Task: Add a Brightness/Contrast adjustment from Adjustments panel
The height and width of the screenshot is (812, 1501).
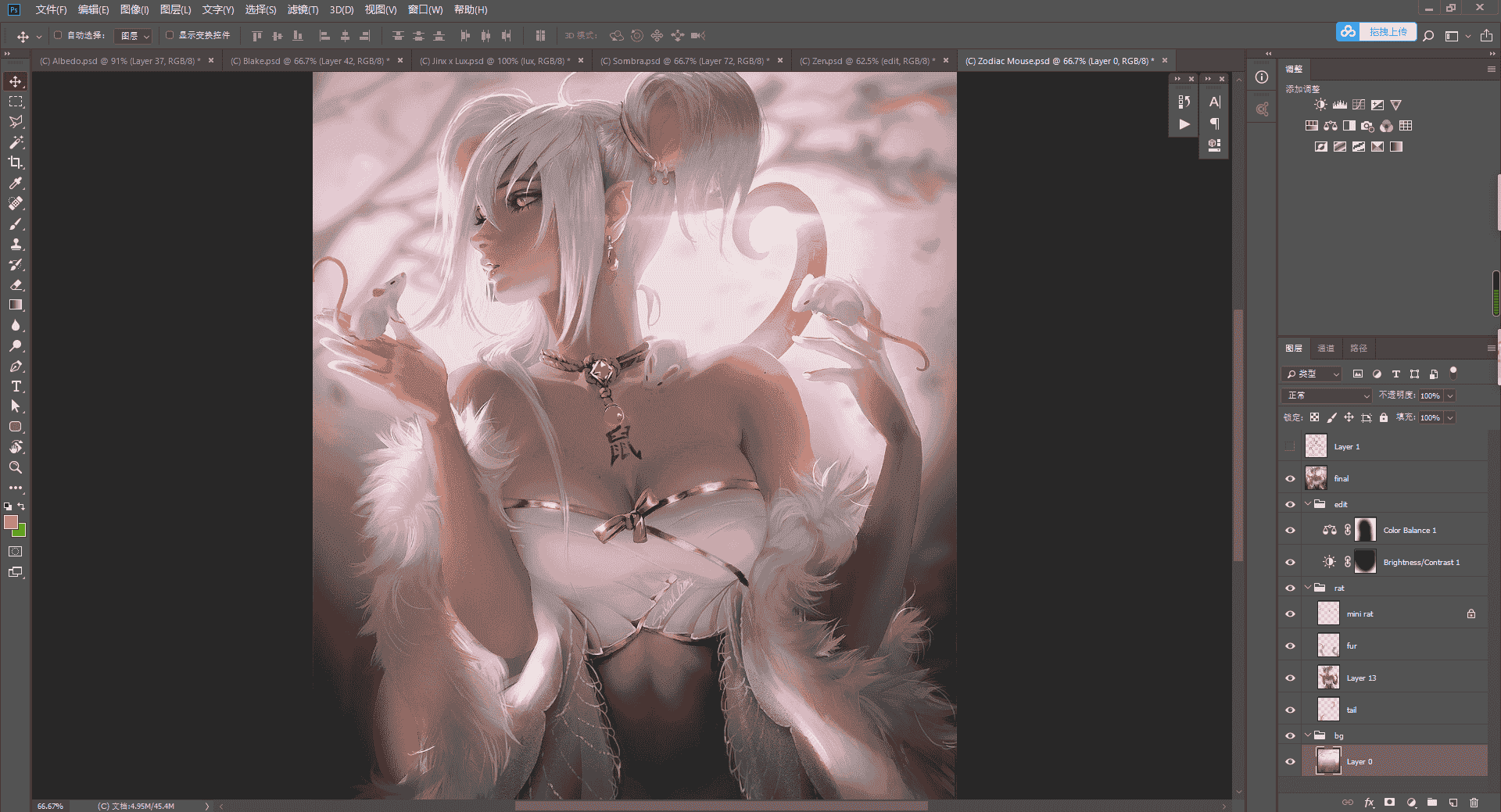Action: point(1320,105)
